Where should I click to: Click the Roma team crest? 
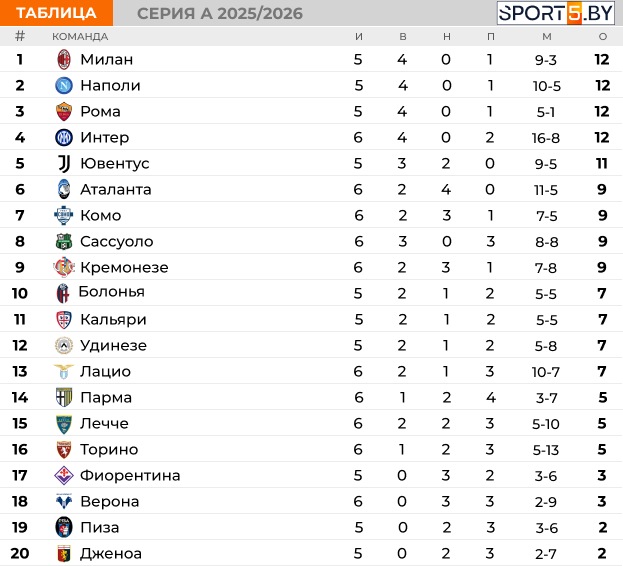64,111
